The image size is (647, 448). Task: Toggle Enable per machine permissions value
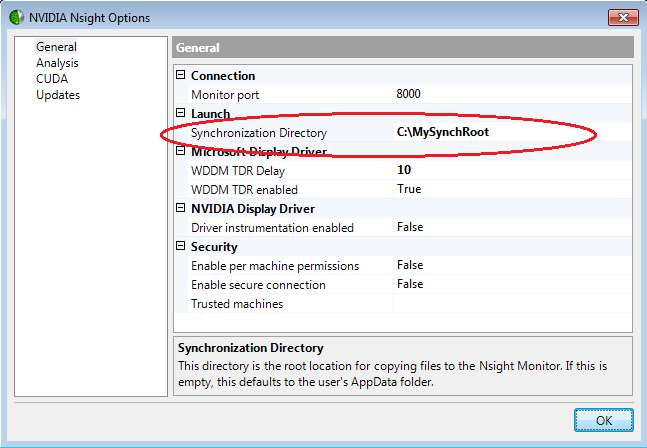[510, 265]
